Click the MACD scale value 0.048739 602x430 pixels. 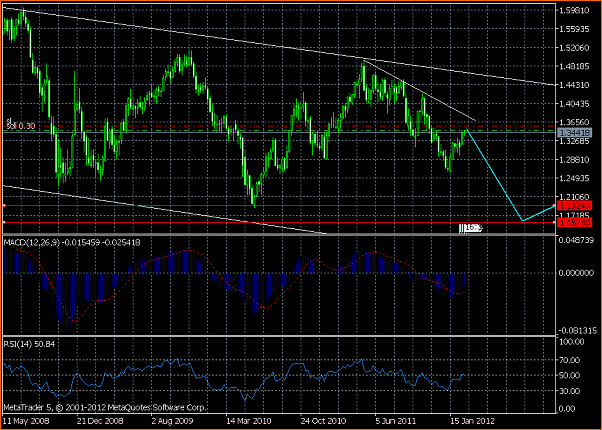click(x=578, y=239)
